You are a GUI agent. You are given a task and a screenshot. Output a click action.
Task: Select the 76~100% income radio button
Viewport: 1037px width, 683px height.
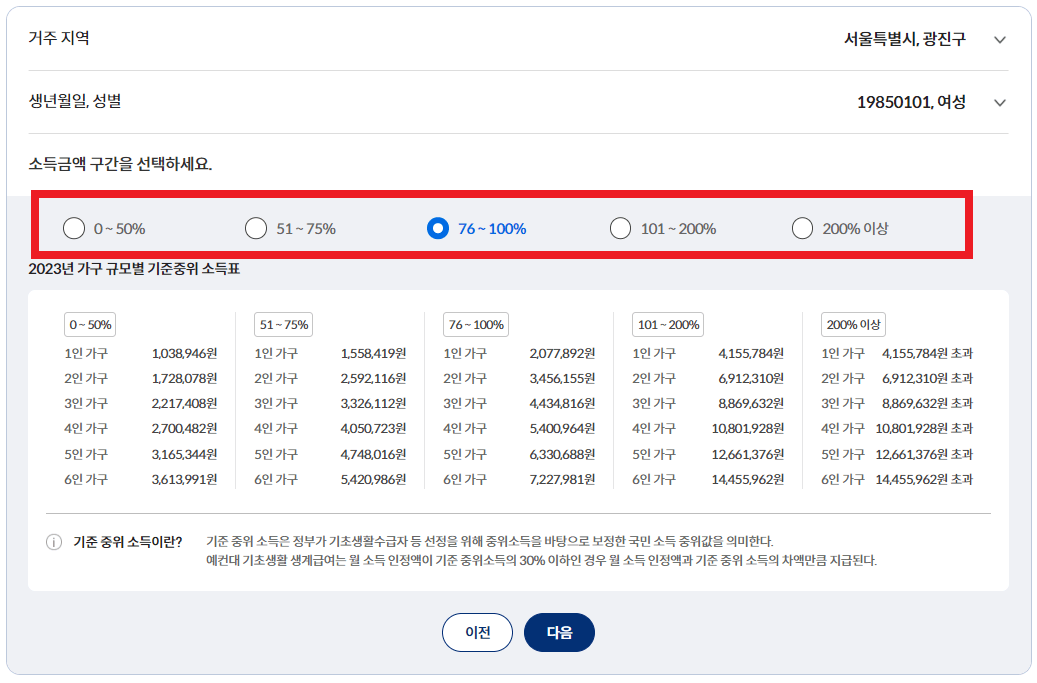438,228
